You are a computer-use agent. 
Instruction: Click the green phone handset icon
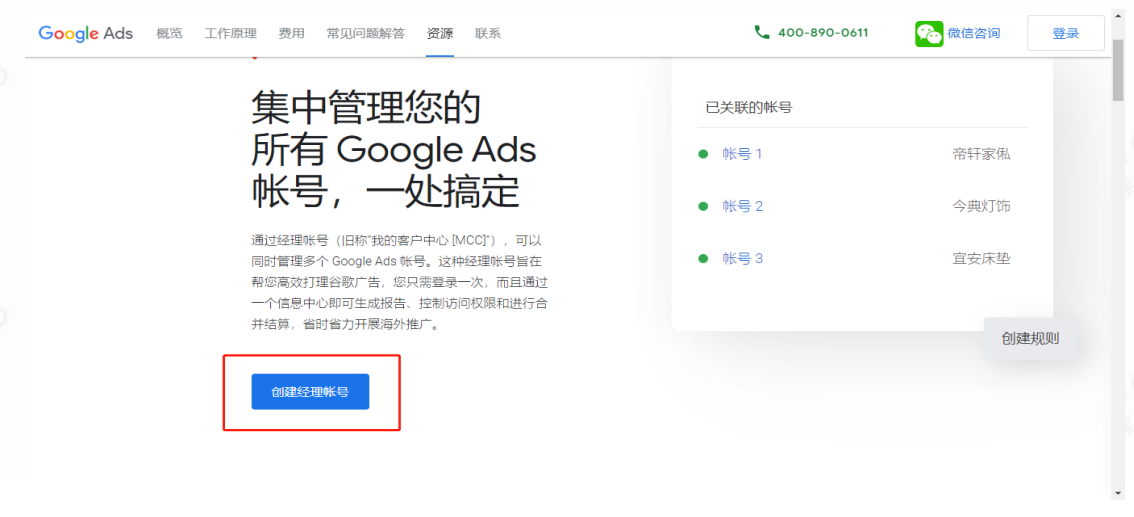click(x=762, y=33)
